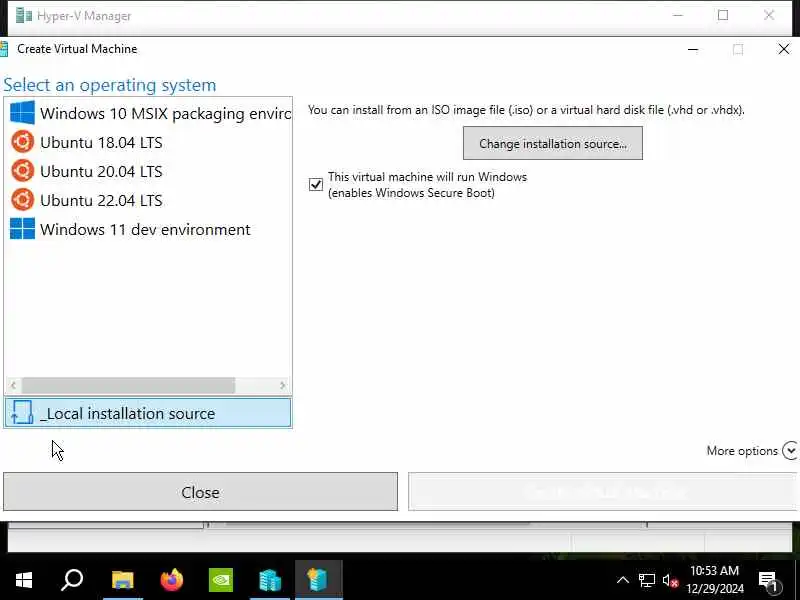This screenshot has height=600, width=800.
Task: Click the Create Virtual Machine taskbar icon
Action: click(x=319, y=580)
